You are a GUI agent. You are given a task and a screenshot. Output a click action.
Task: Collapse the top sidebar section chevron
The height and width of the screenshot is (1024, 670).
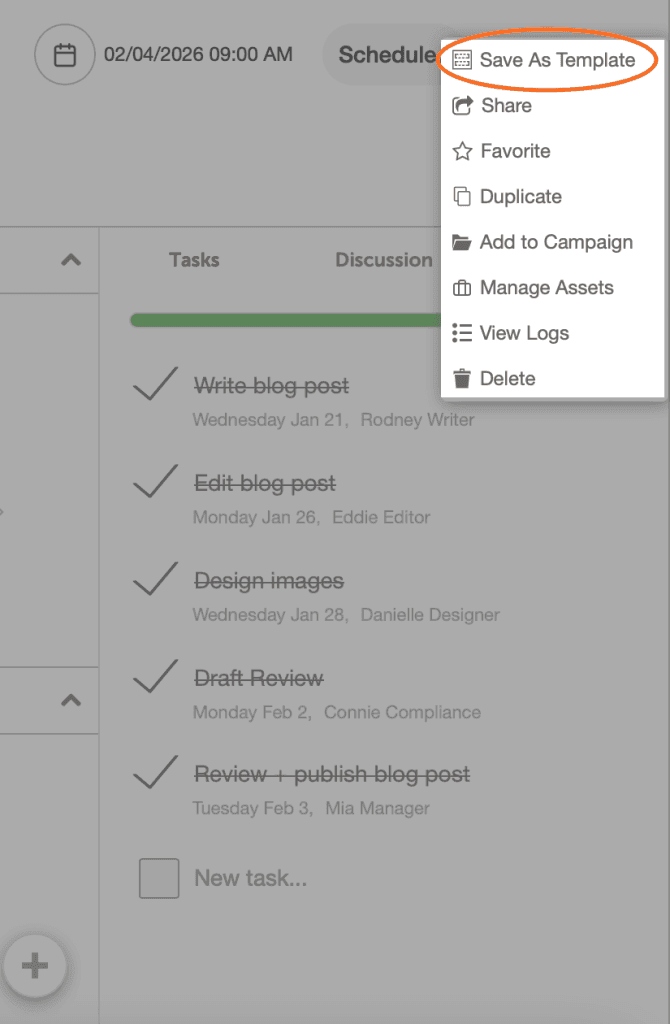pos(68,260)
